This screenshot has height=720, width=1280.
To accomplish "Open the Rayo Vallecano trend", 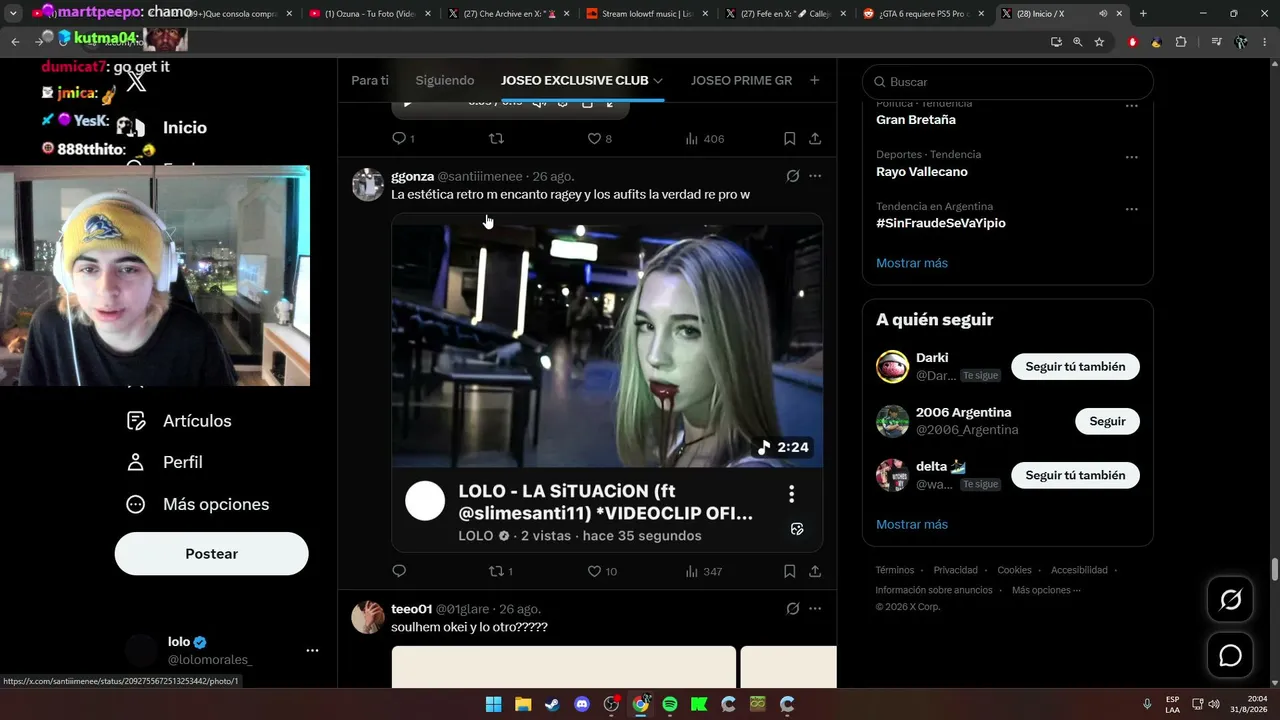I will tap(922, 171).
